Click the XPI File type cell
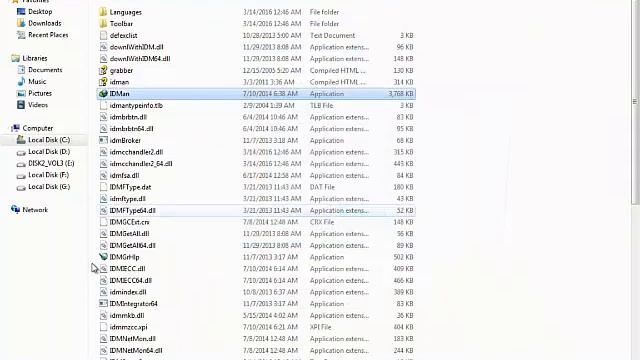Screen dimensions: 640x360 [320, 327]
